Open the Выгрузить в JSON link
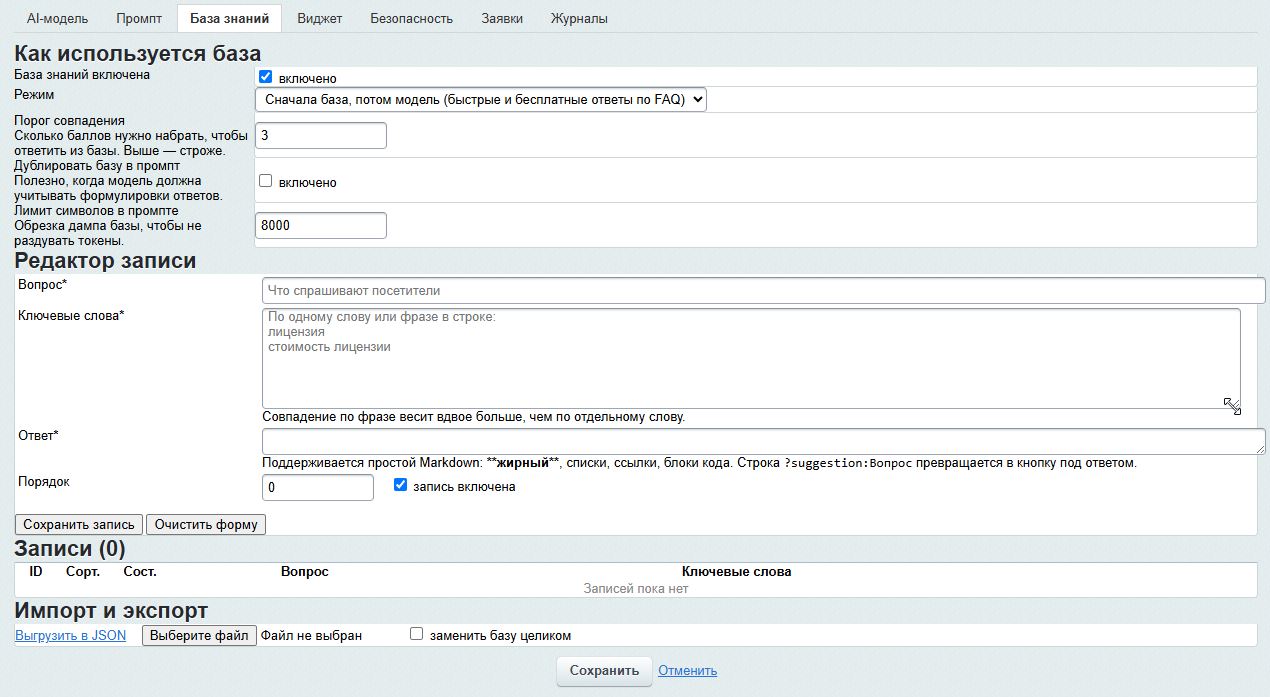The width and height of the screenshot is (1270, 697). click(71, 635)
